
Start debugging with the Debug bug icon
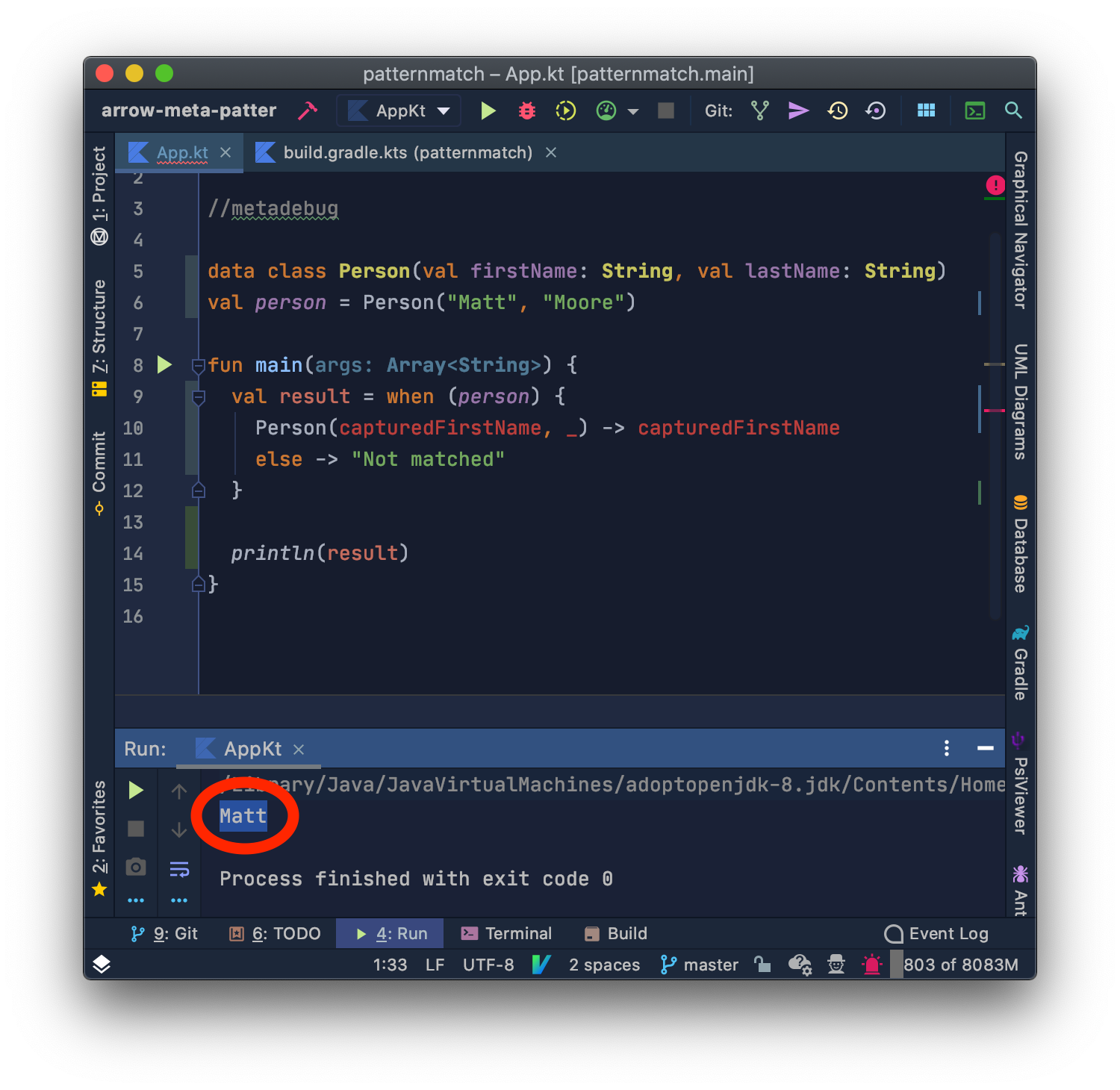tap(526, 110)
